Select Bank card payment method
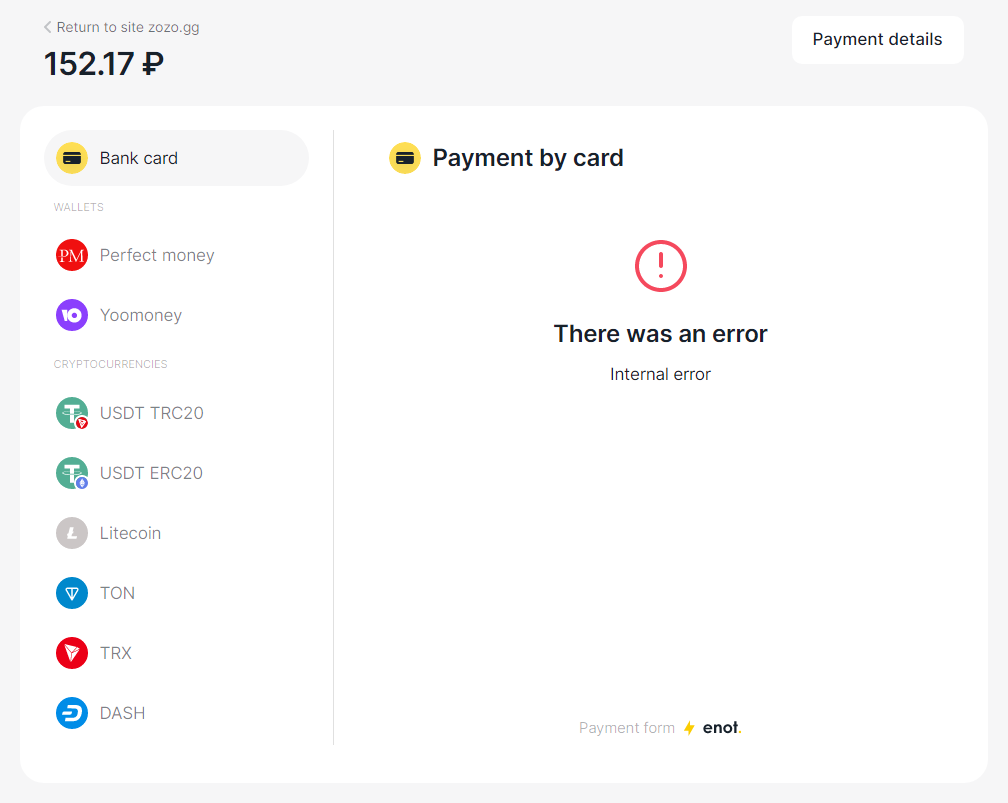The height and width of the screenshot is (803, 1008). tap(139, 158)
